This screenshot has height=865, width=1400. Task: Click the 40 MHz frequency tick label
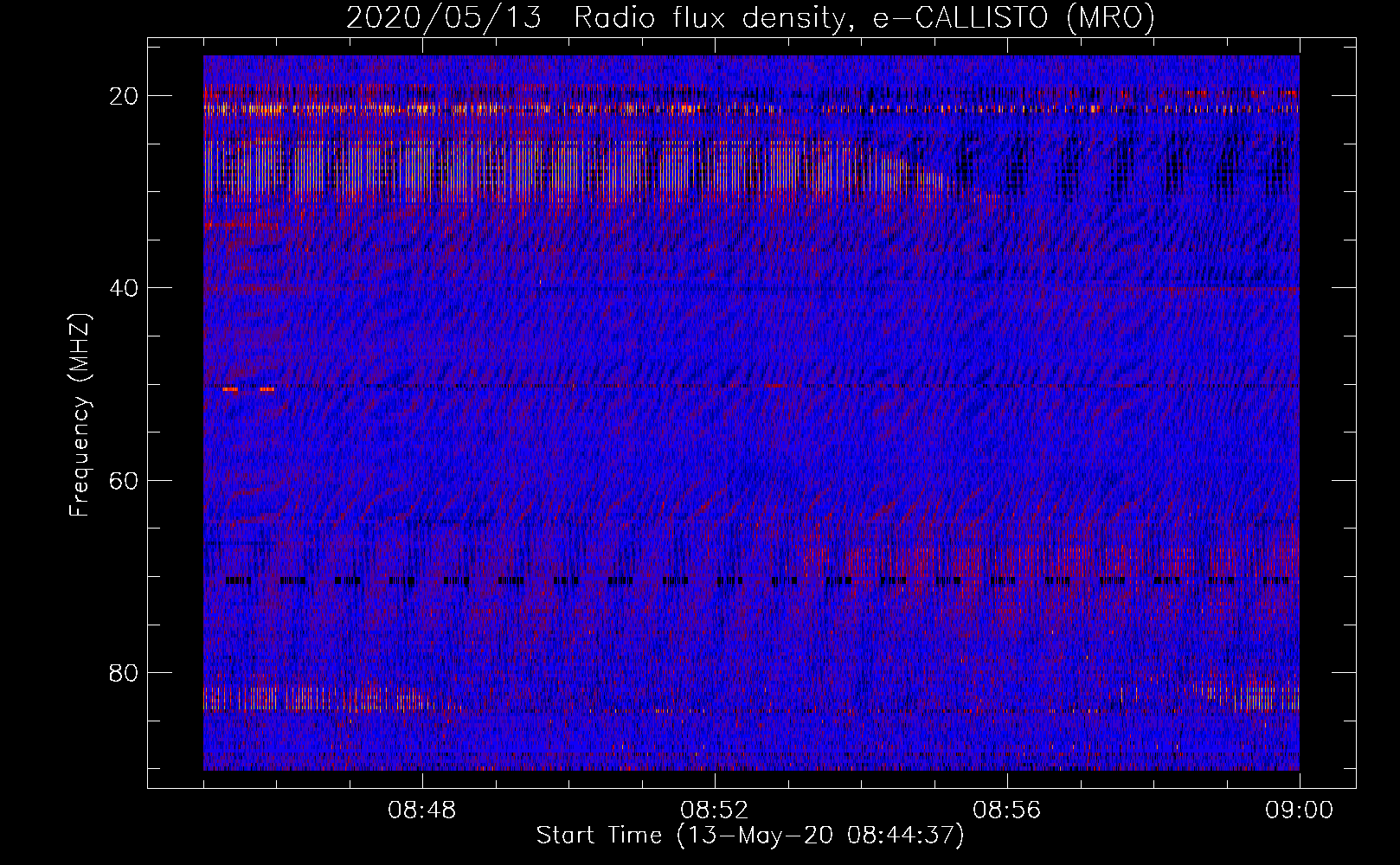124,288
